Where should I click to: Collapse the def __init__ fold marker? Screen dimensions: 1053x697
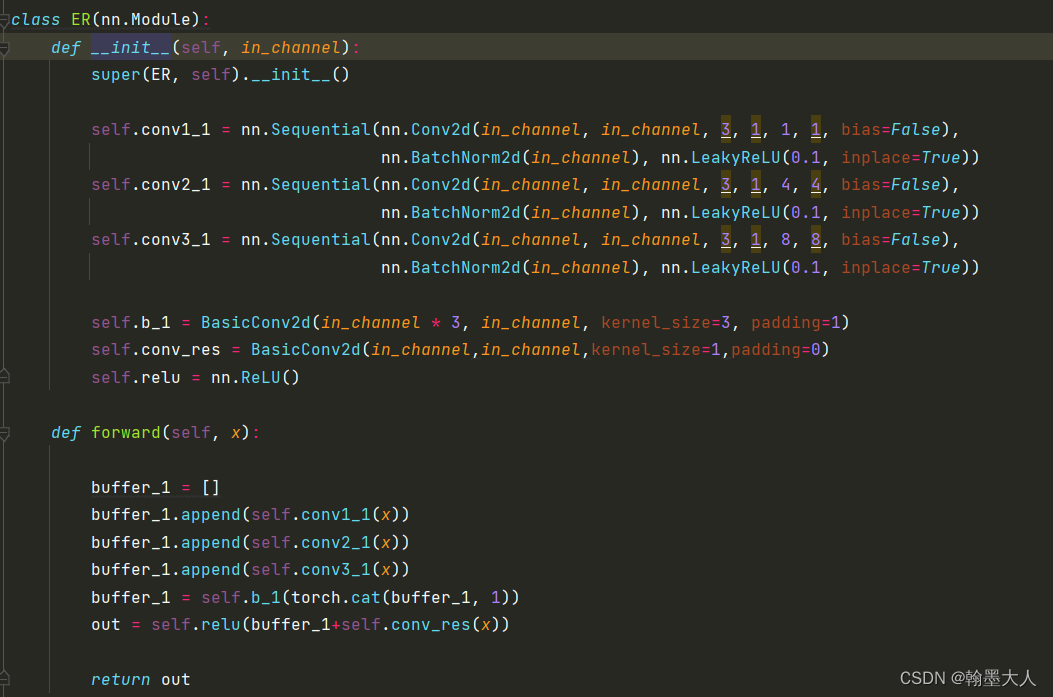point(4,48)
